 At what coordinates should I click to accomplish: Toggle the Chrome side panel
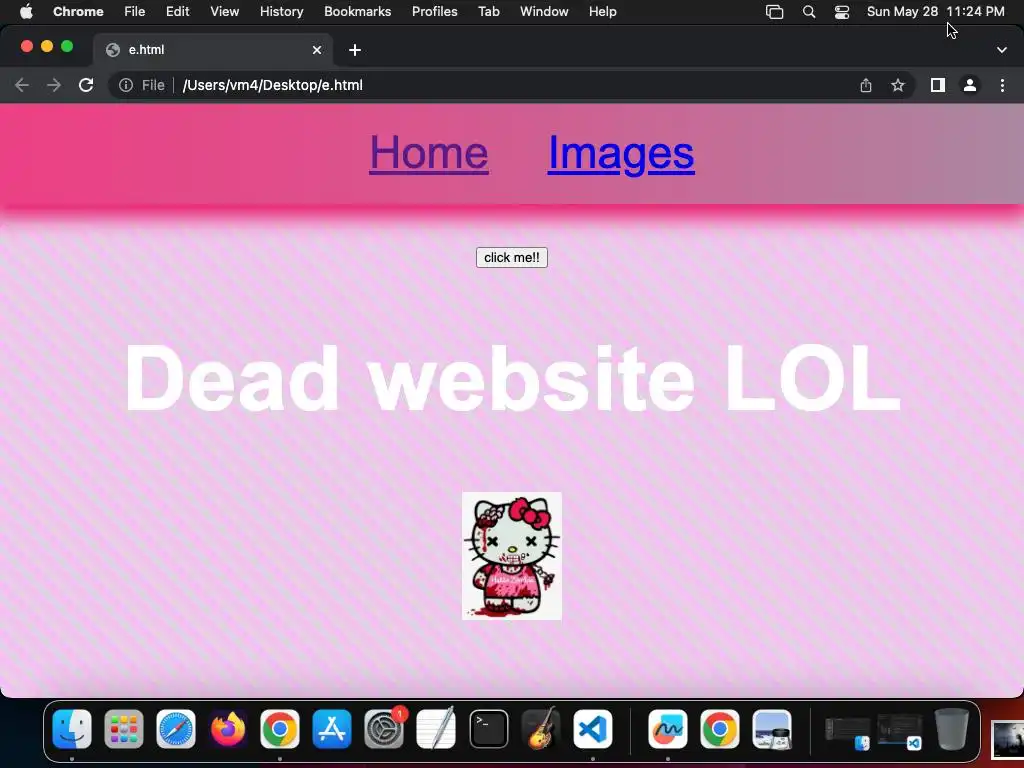pyautogui.click(x=938, y=85)
